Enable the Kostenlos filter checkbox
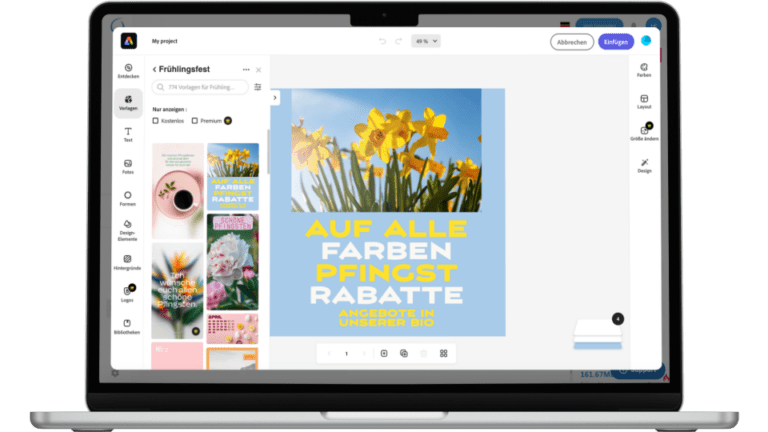768x432 pixels. [x=156, y=120]
